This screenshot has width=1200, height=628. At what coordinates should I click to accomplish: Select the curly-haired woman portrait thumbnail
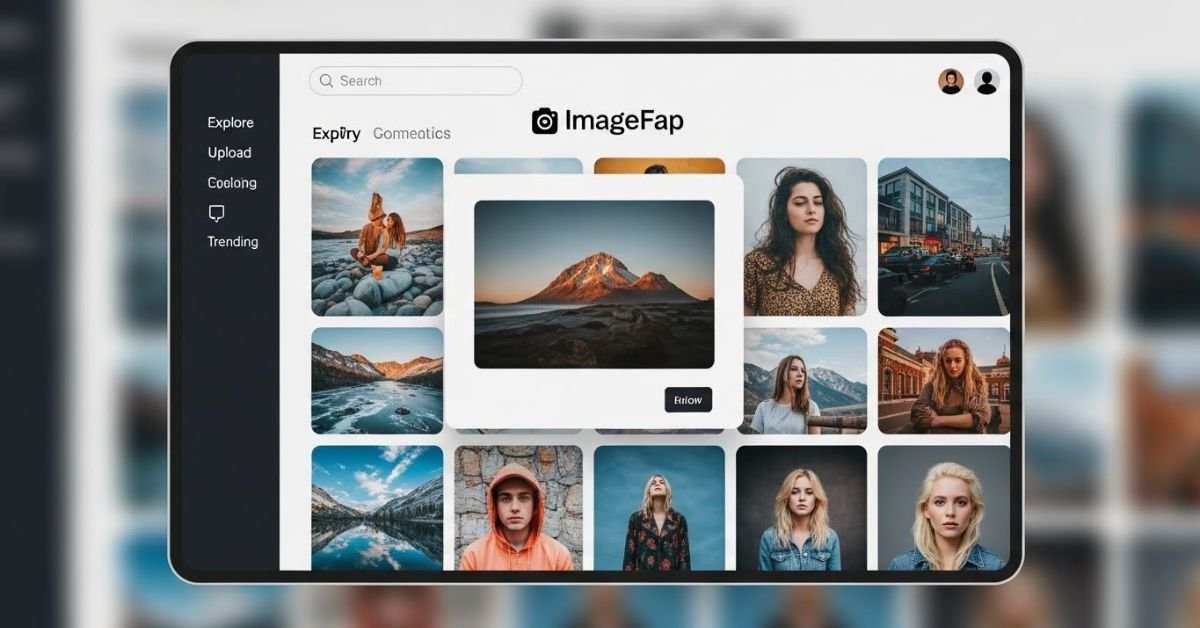[x=803, y=237]
